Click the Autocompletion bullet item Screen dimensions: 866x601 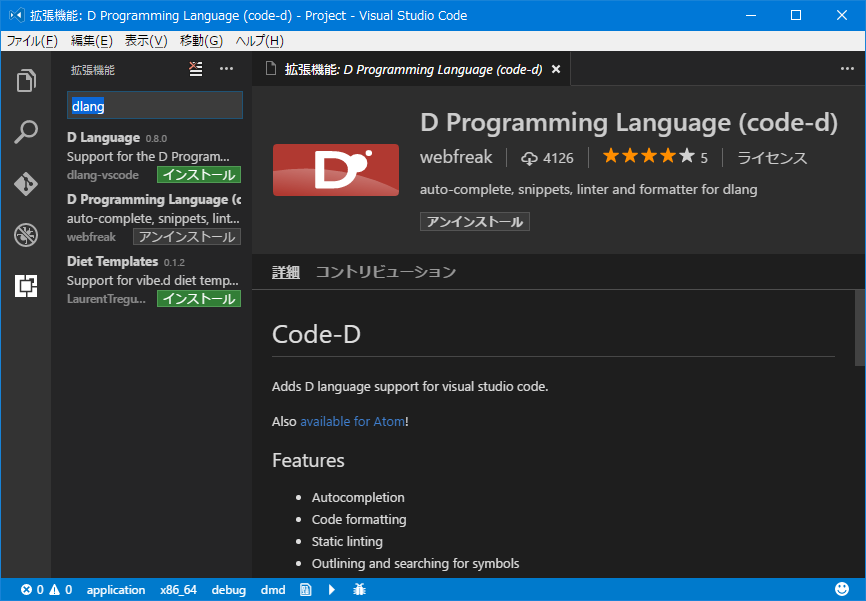click(358, 497)
